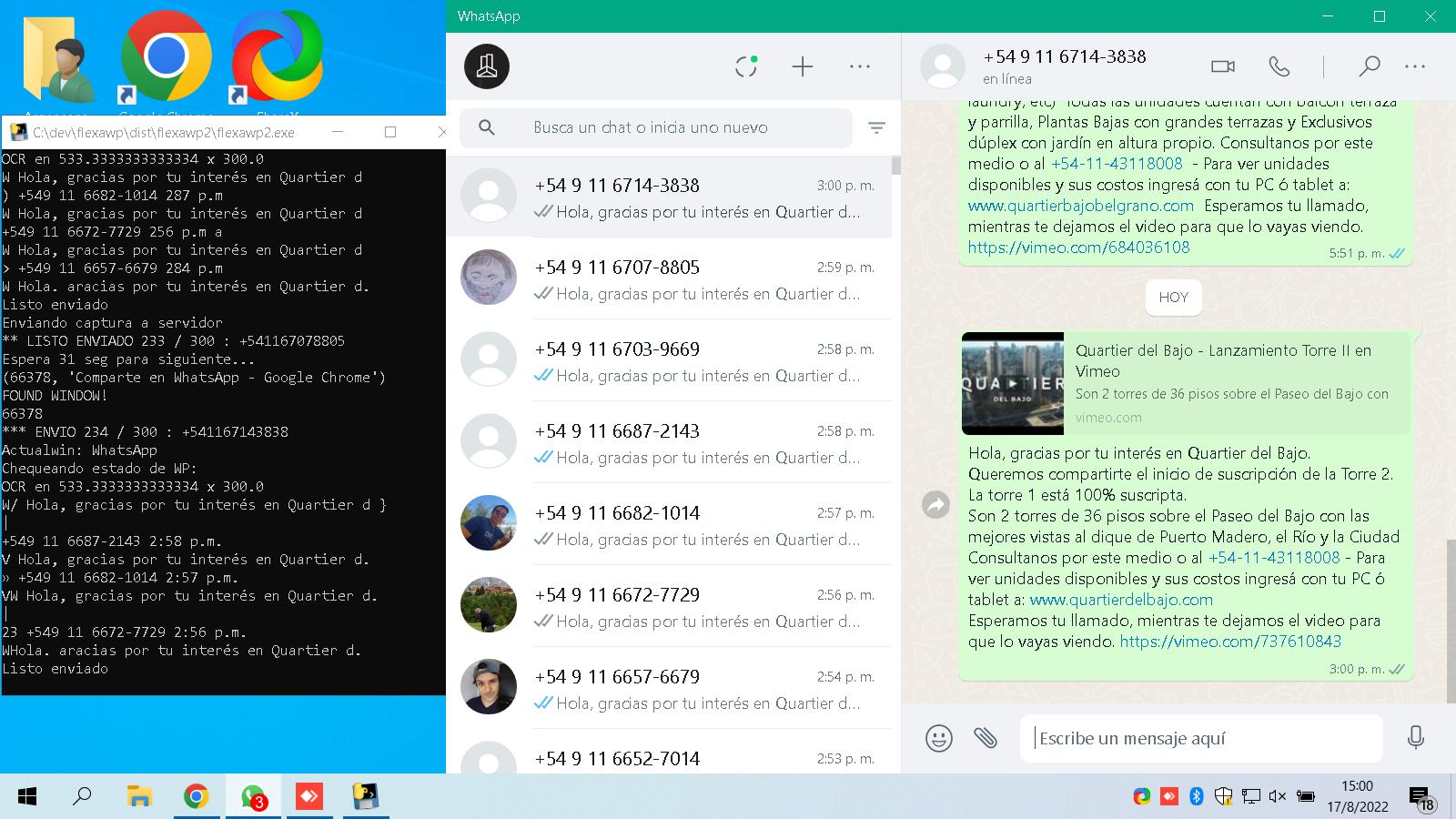
Task: Open chat +54 9 11 6682-1014
Action: [669, 524]
